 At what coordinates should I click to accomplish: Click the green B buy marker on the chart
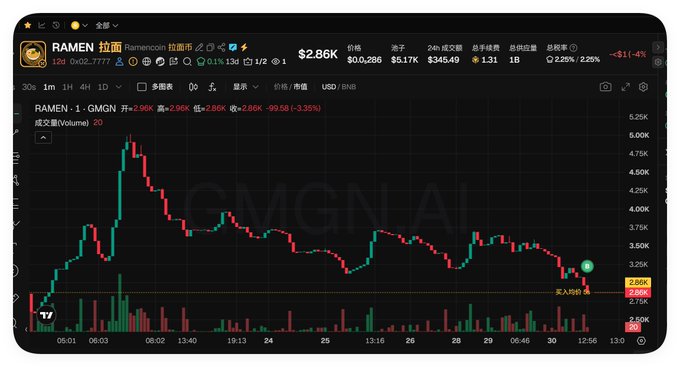[587, 266]
